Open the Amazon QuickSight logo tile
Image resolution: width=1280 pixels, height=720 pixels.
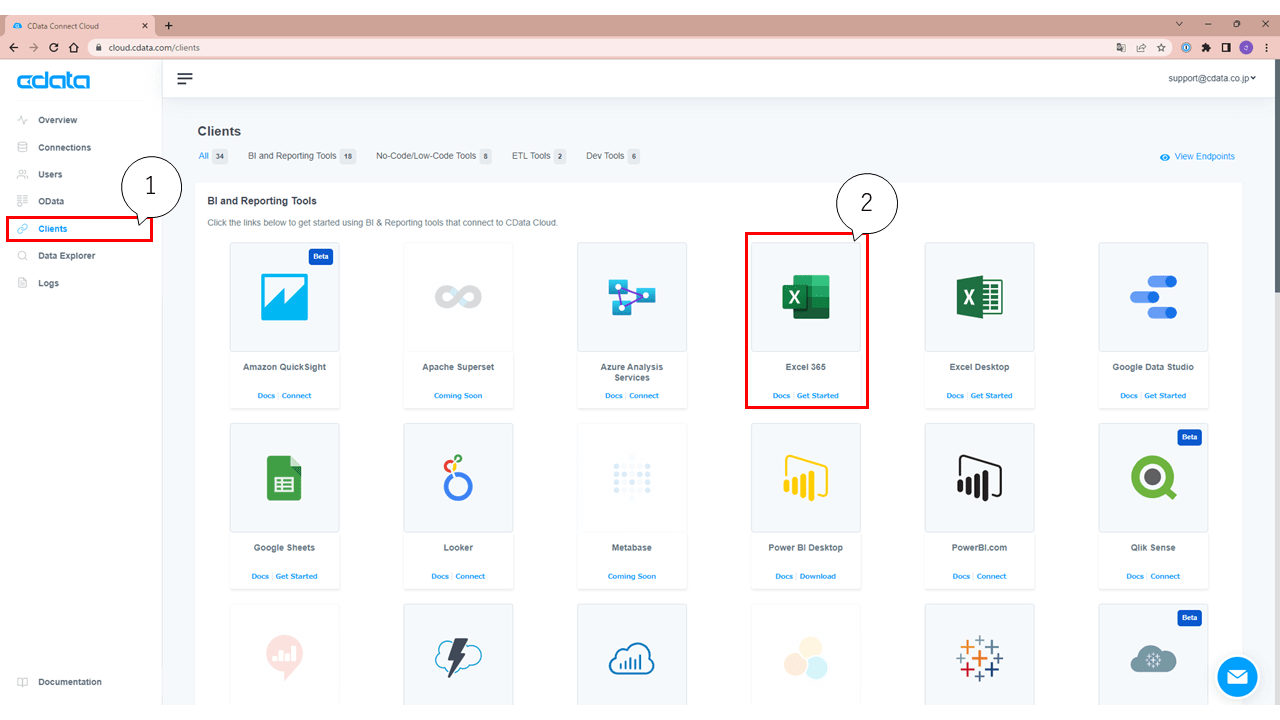[x=284, y=297]
